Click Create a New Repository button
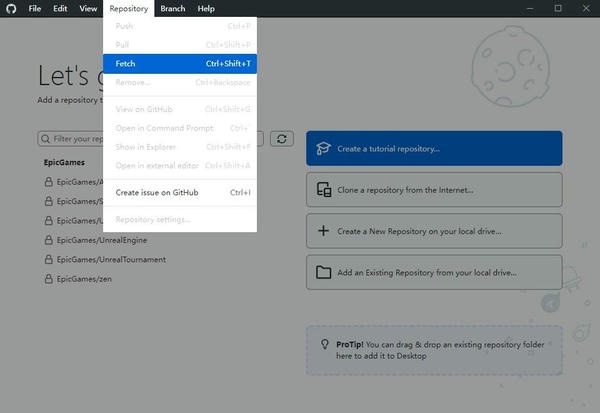Screen dimensions: 600x413 coord(434,231)
